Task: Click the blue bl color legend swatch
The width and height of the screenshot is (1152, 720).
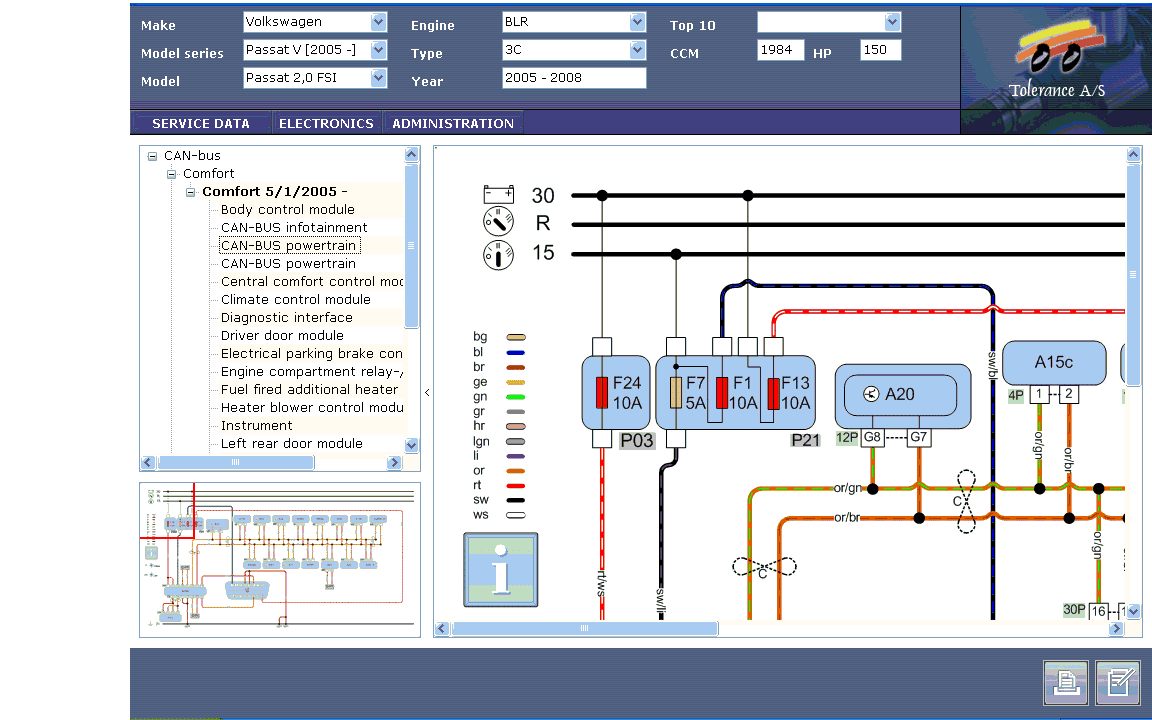Action: (x=516, y=353)
